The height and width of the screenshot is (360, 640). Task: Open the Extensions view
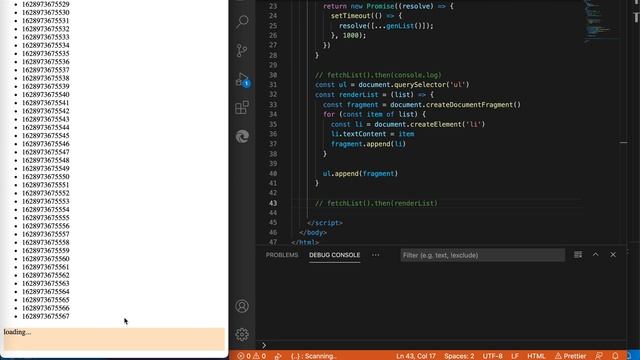tap(242, 108)
